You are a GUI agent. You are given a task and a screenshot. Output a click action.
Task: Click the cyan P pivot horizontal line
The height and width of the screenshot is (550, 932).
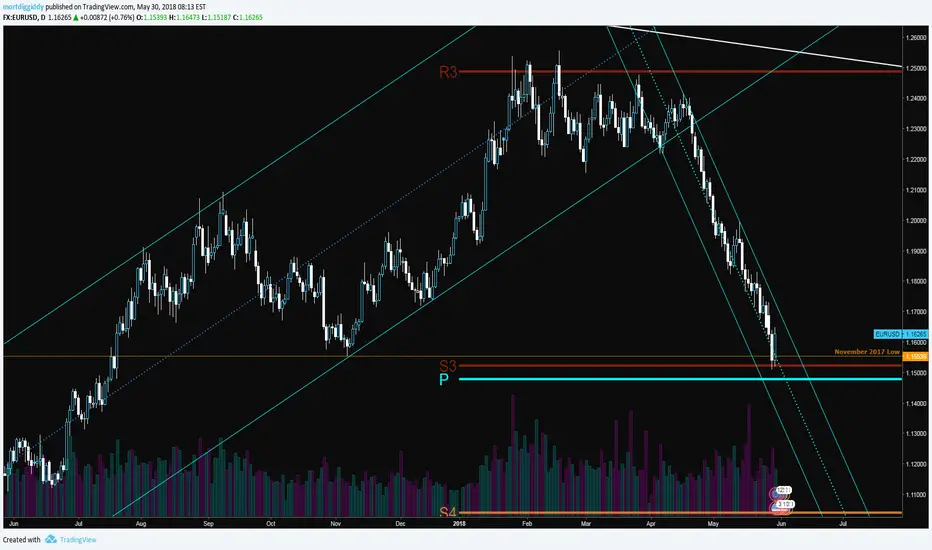click(680, 379)
